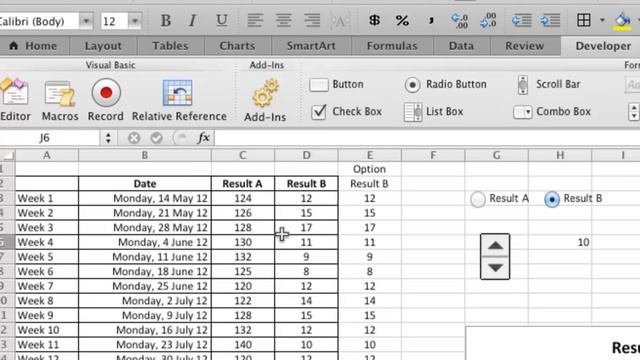The width and height of the screenshot is (640, 360).
Task: Toggle Relative Reference recording
Action: coord(179,101)
